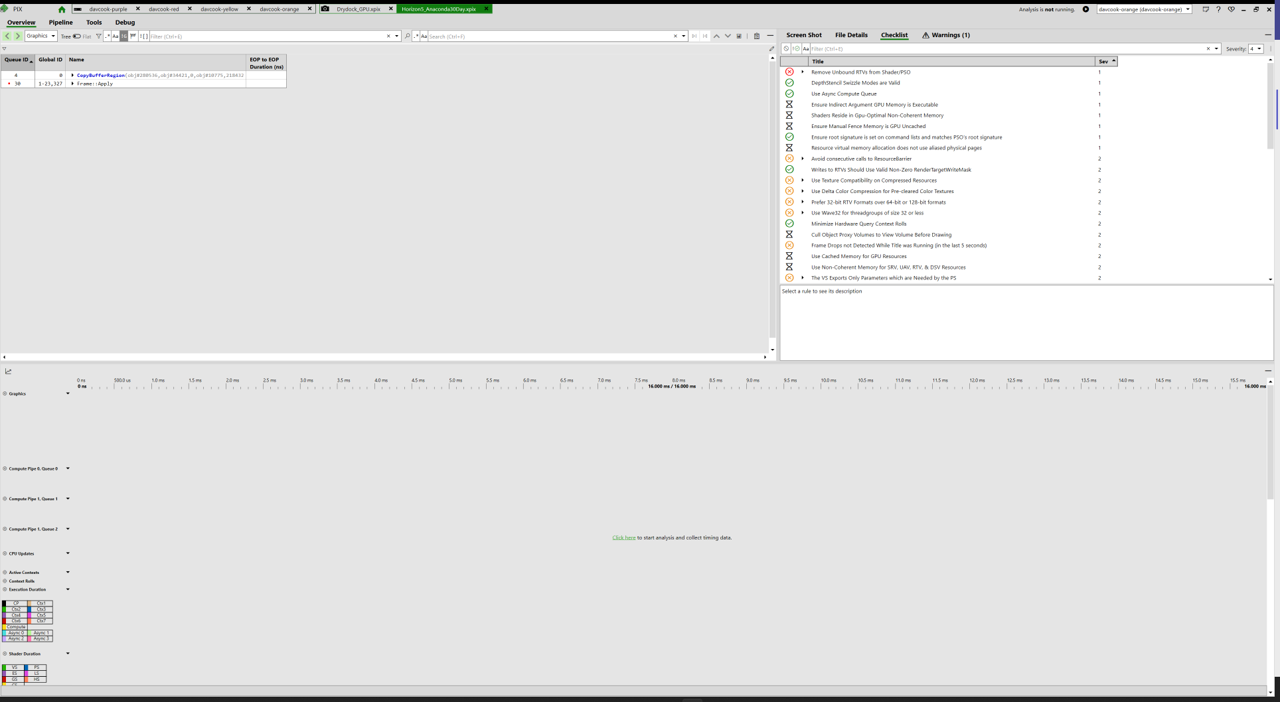Open the davcook-orange connection dropdown

(x=1145, y=9)
